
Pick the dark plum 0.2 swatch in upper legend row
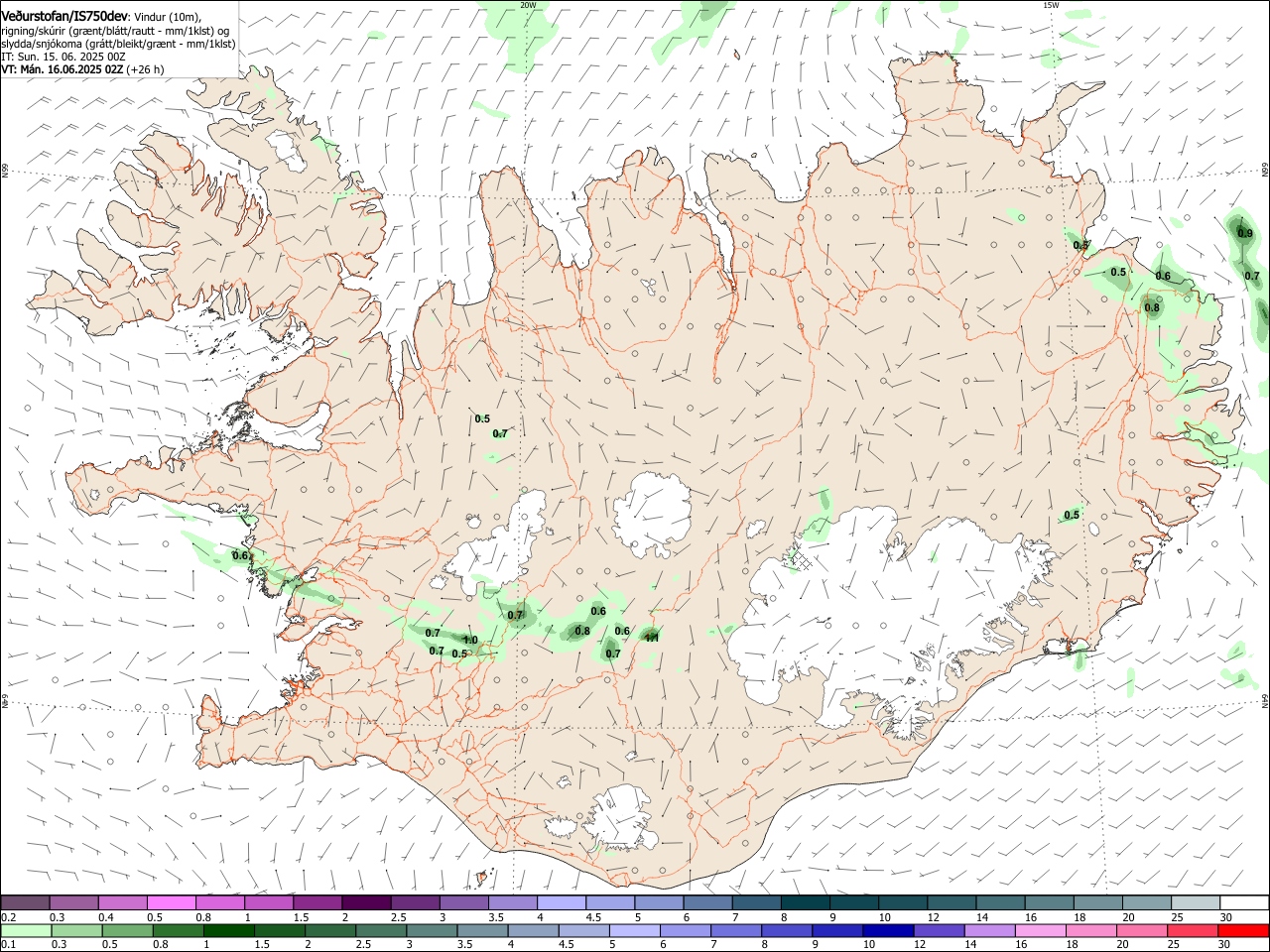tap(26, 902)
